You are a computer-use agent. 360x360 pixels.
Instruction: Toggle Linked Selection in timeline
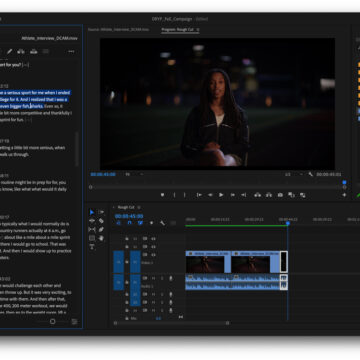[x=140, y=223]
